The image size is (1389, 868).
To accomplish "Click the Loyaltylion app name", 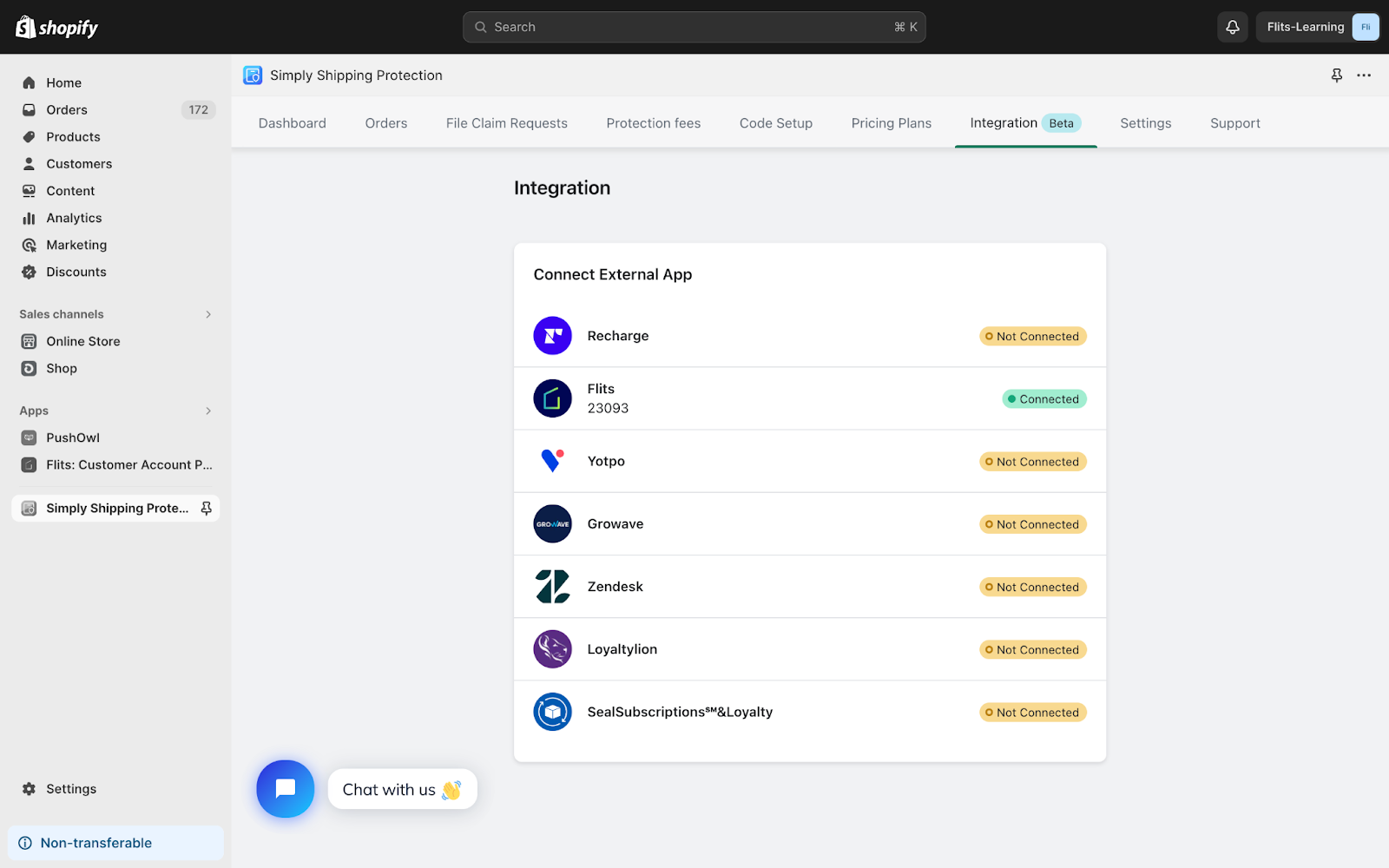I will click(622, 649).
